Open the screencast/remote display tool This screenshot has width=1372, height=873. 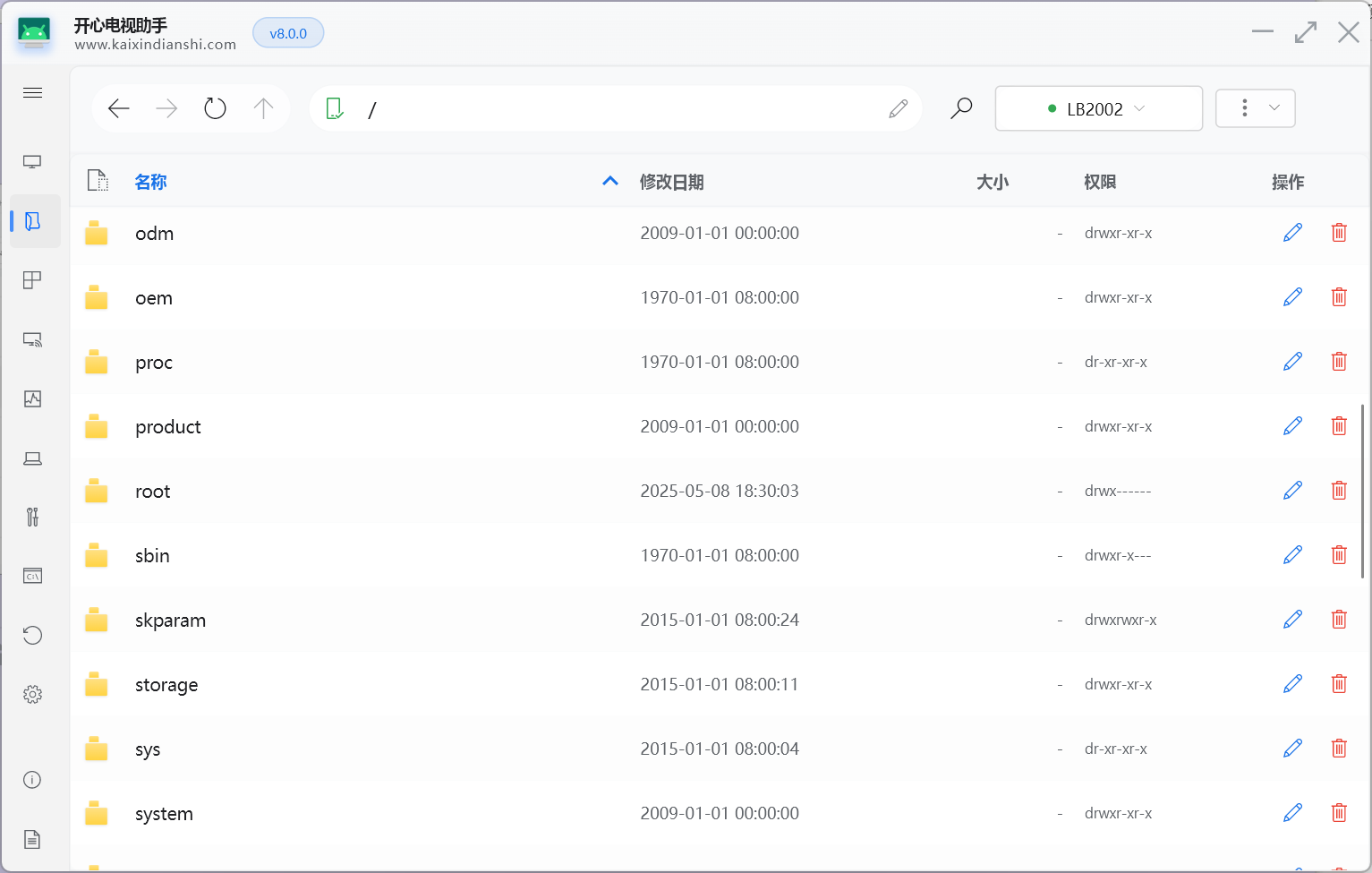coord(32,339)
